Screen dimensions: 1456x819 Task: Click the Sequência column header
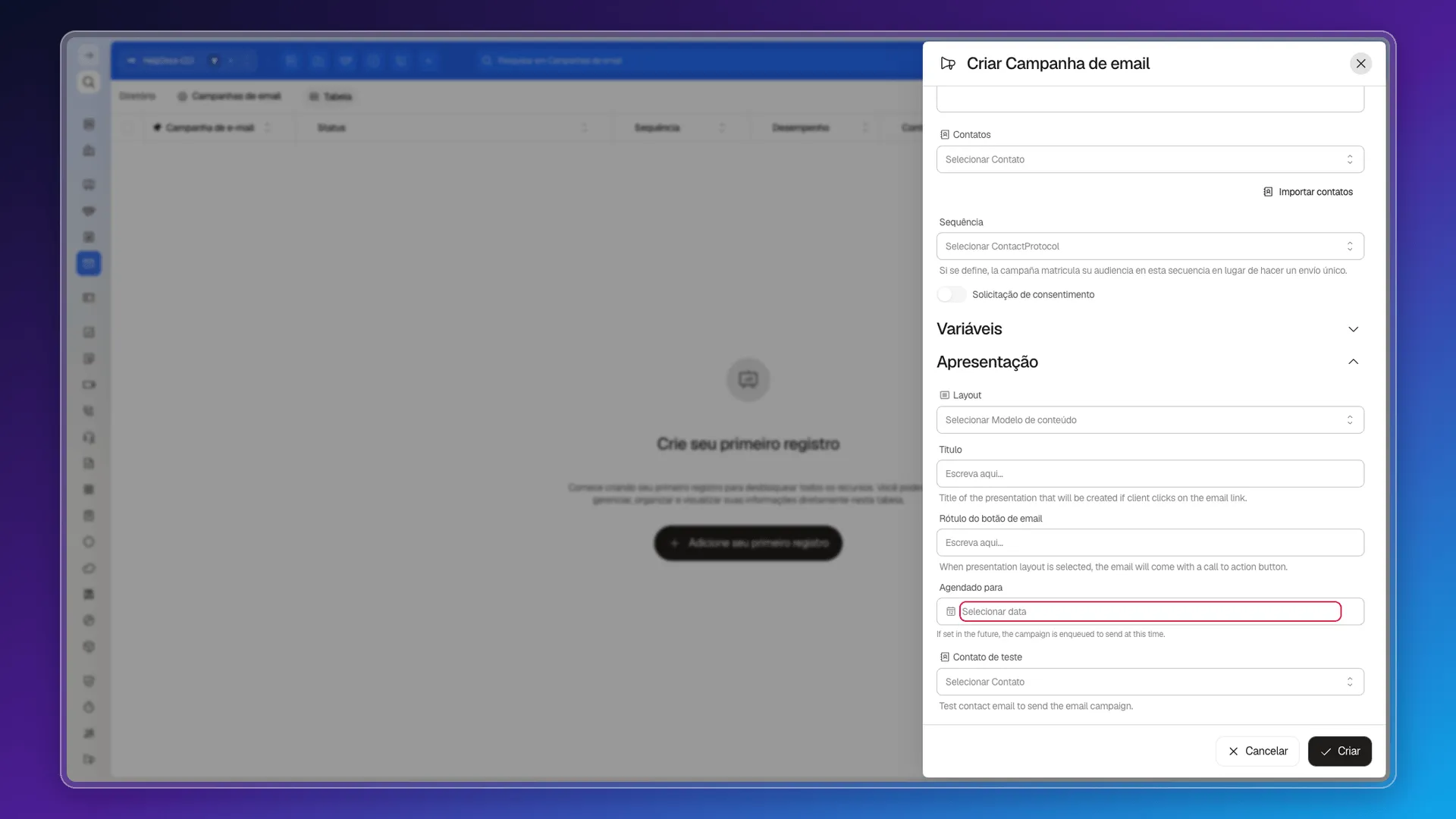[x=657, y=128]
